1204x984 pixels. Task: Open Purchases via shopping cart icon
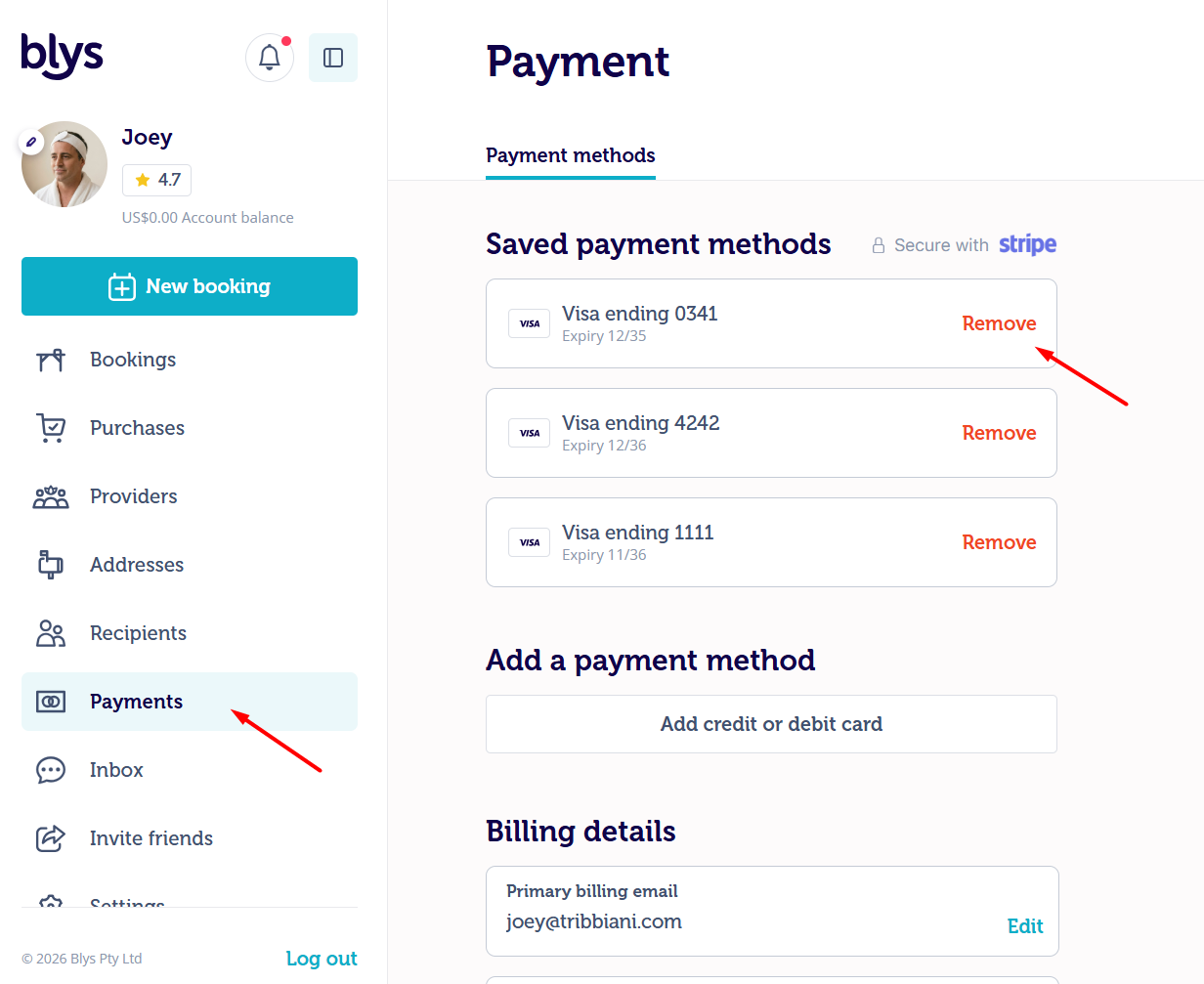pyautogui.click(x=51, y=428)
